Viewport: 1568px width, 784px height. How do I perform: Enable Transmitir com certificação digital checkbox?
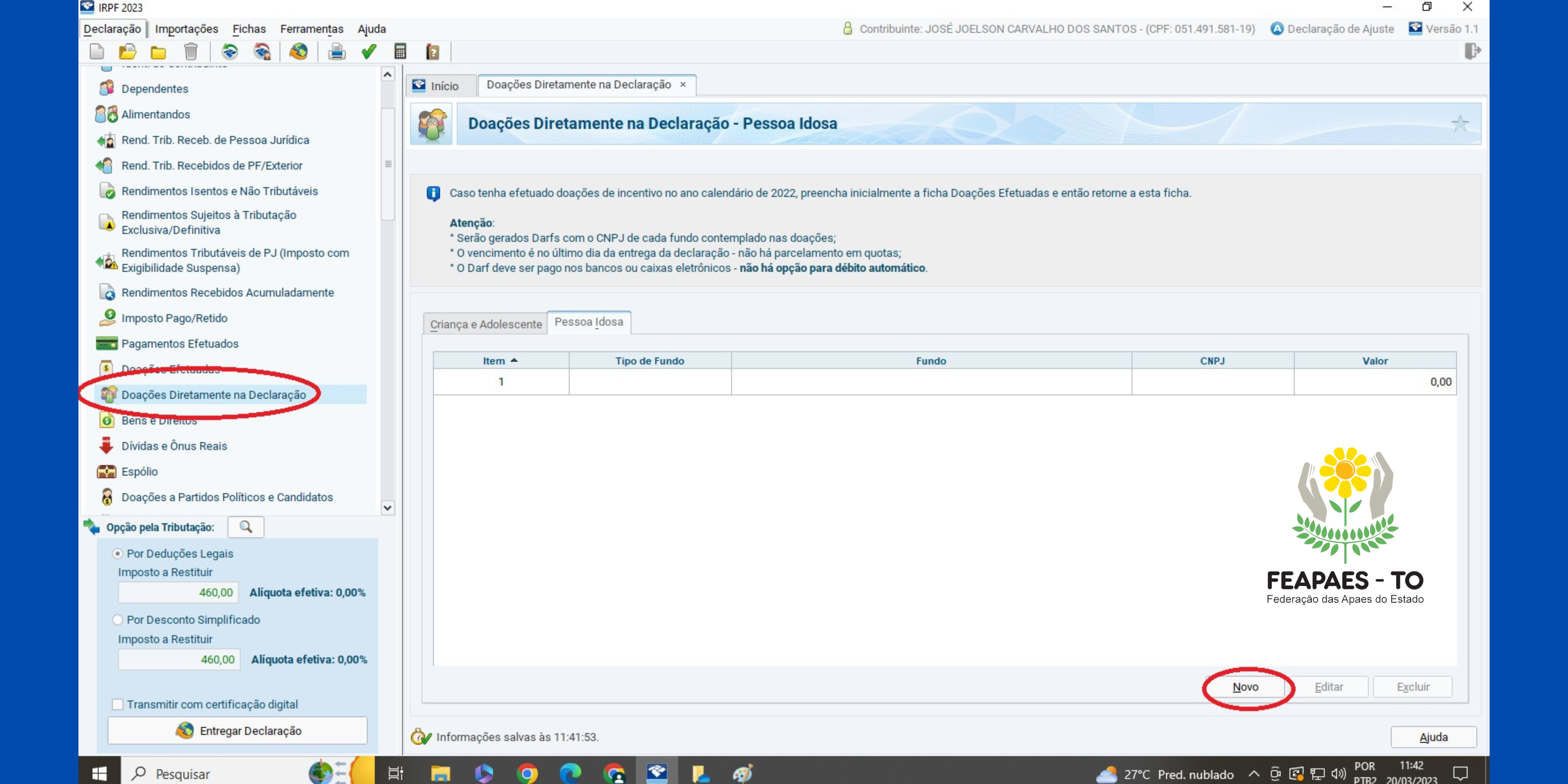coord(118,704)
